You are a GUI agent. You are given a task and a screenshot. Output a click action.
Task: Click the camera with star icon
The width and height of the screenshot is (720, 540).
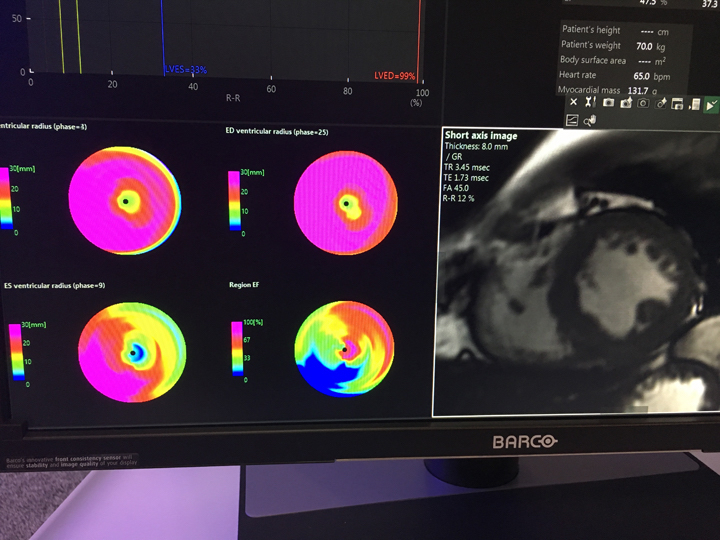coord(626,103)
